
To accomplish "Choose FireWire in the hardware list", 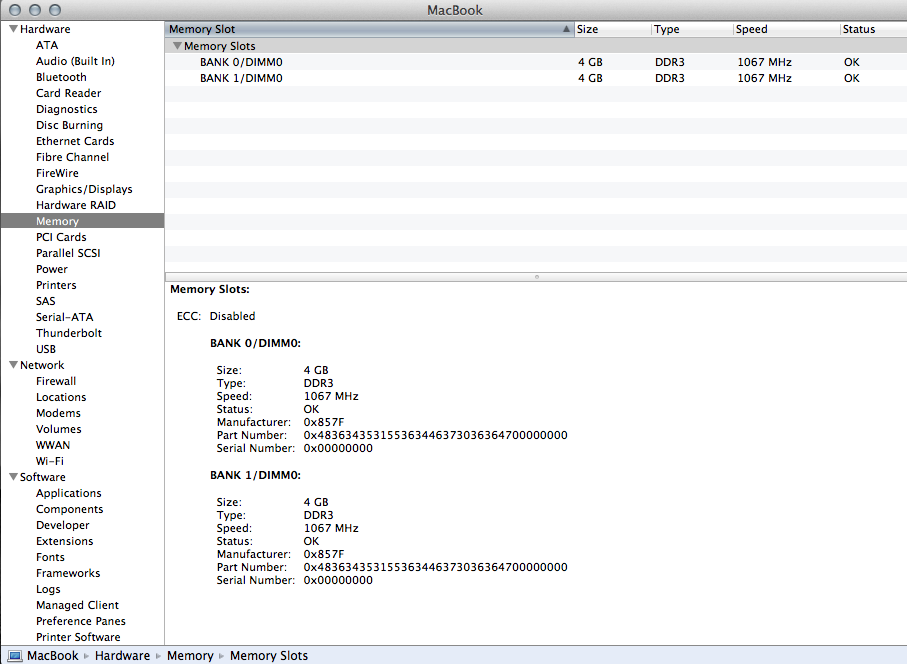I will tap(57, 173).
